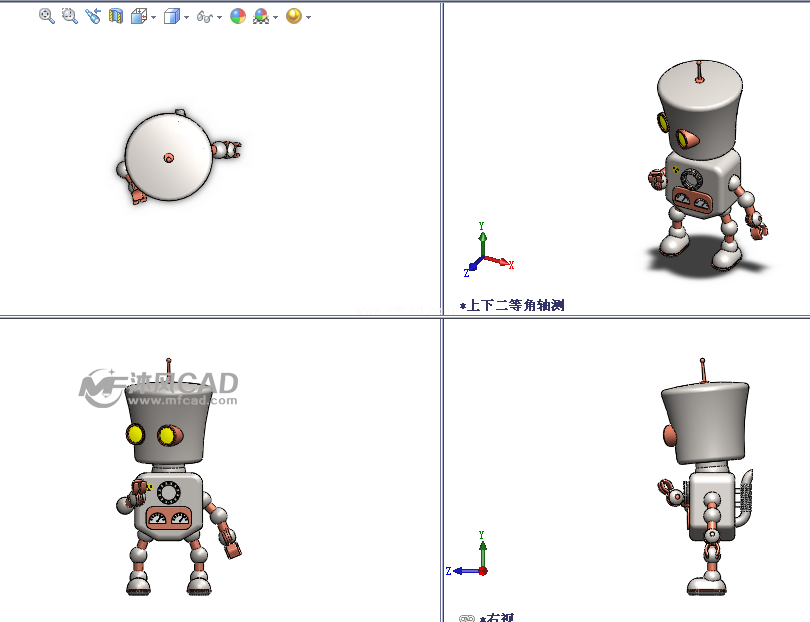Select the robot in the right view
Screen dimensions: 810x622
click(706, 476)
